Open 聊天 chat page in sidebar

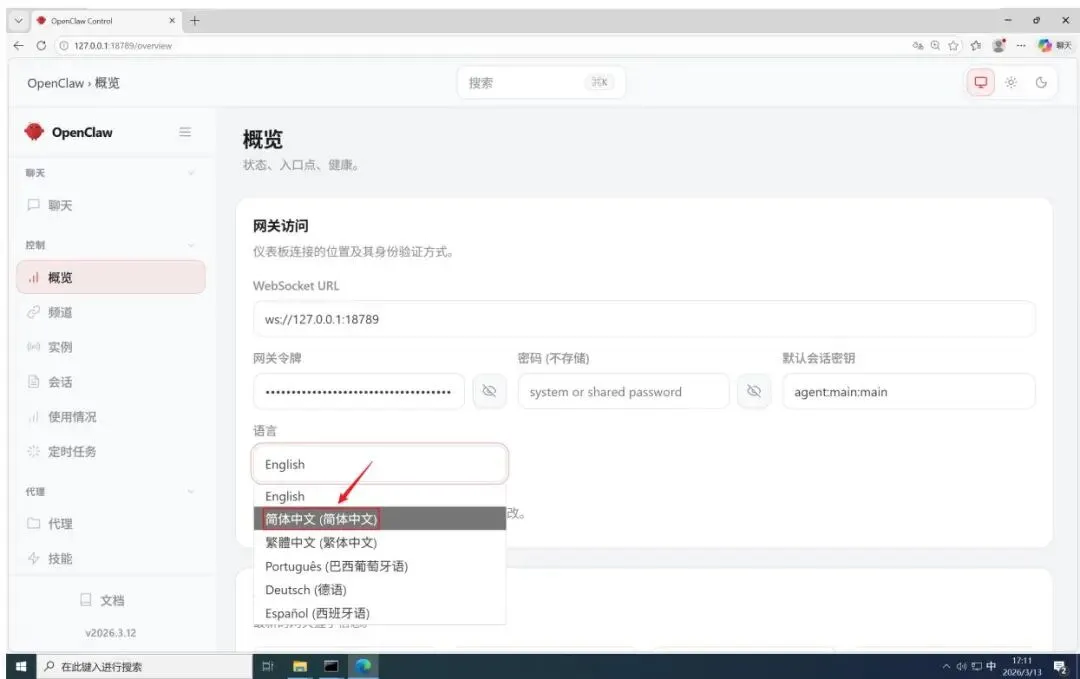coord(110,205)
